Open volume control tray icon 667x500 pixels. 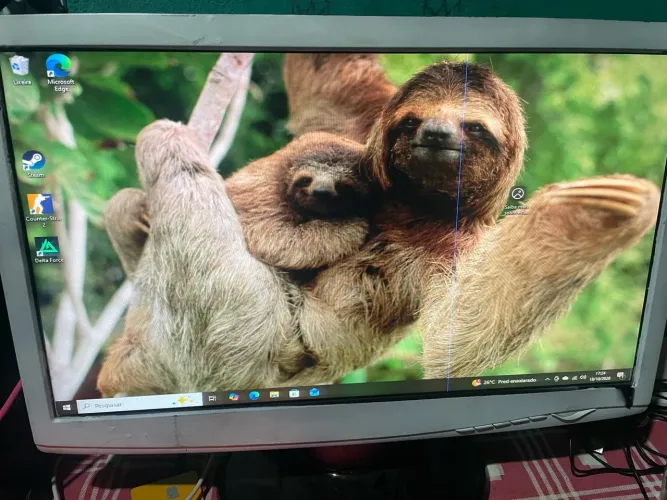[x=583, y=377]
